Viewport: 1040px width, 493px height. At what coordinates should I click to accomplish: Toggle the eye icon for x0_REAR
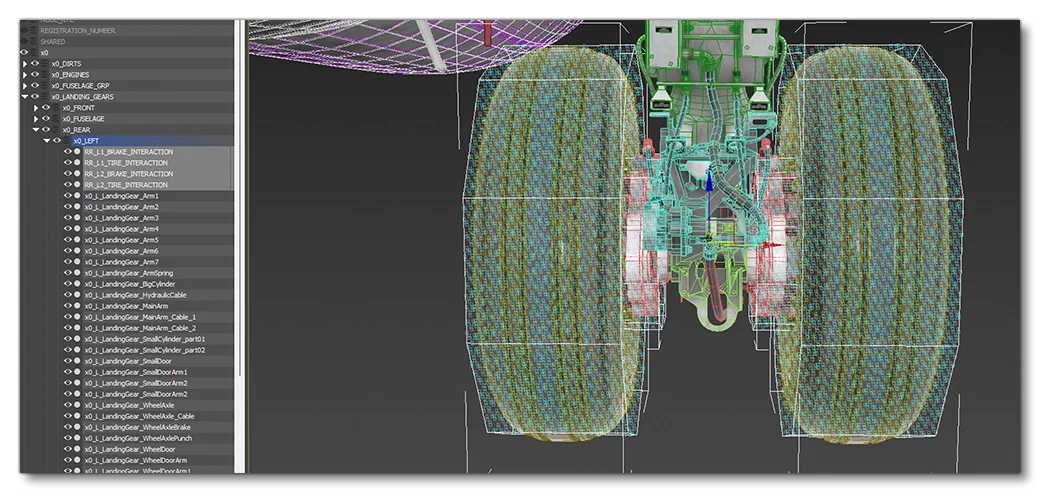click(46, 129)
